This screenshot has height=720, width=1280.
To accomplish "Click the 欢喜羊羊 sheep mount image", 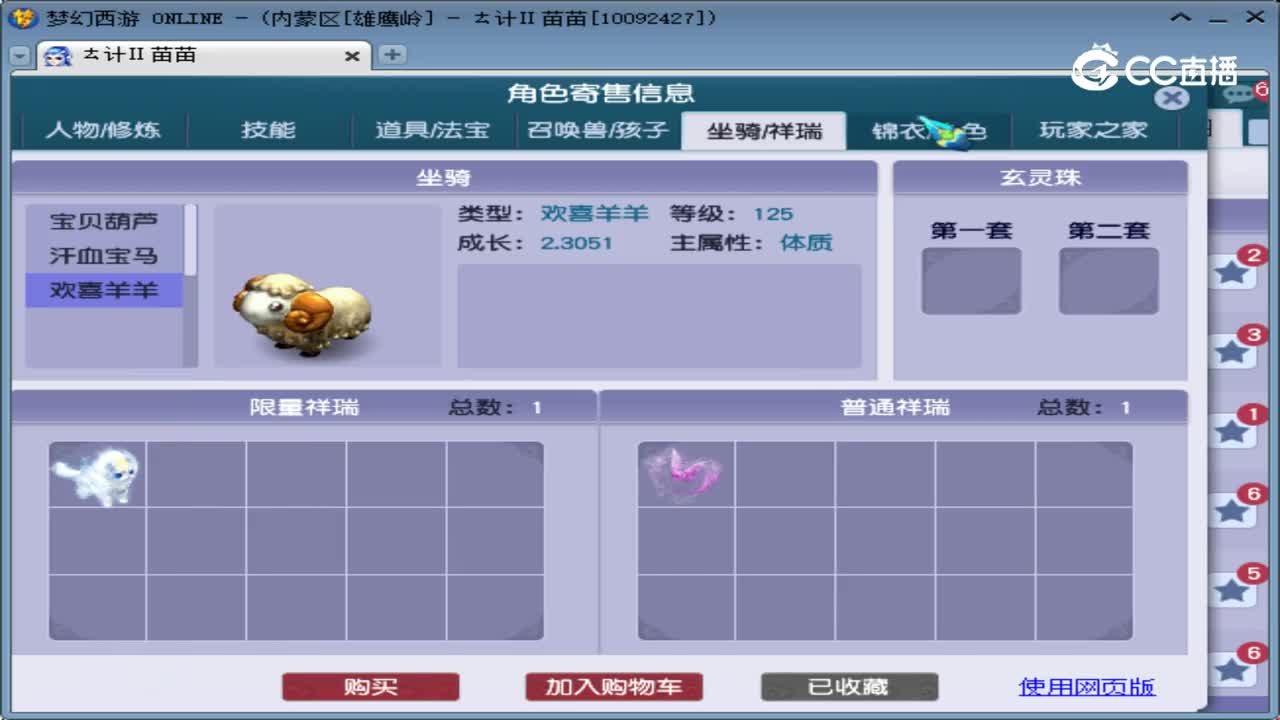I will (x=304, y=315).
